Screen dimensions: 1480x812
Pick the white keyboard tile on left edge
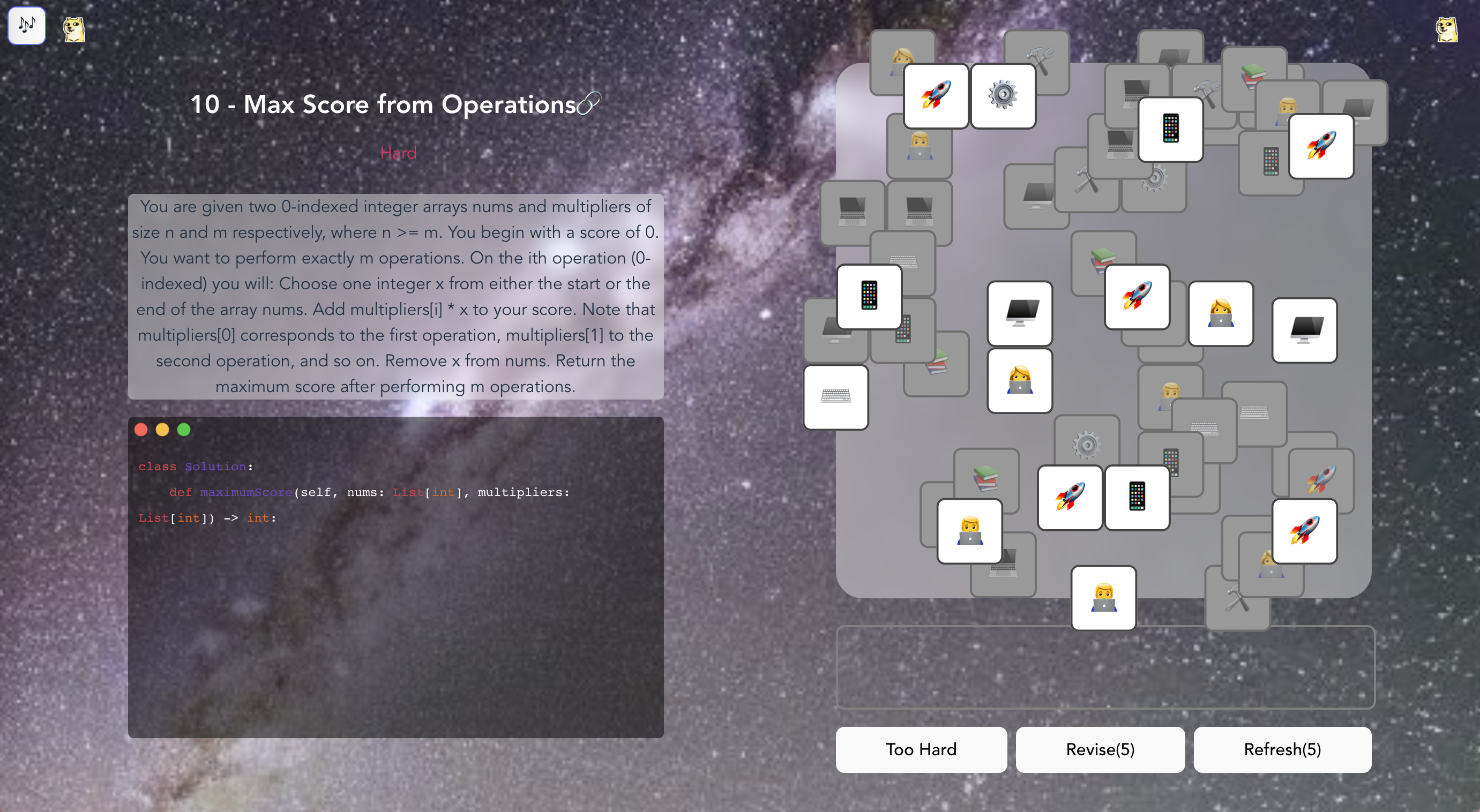[x=835, y=397]
